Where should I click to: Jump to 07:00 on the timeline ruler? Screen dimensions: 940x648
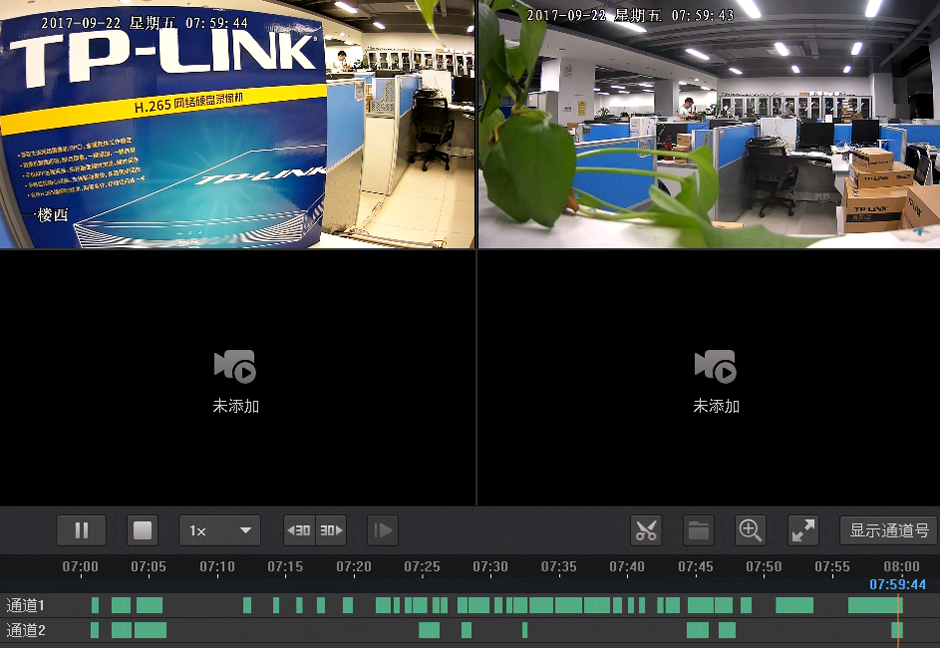pos(80,566)
